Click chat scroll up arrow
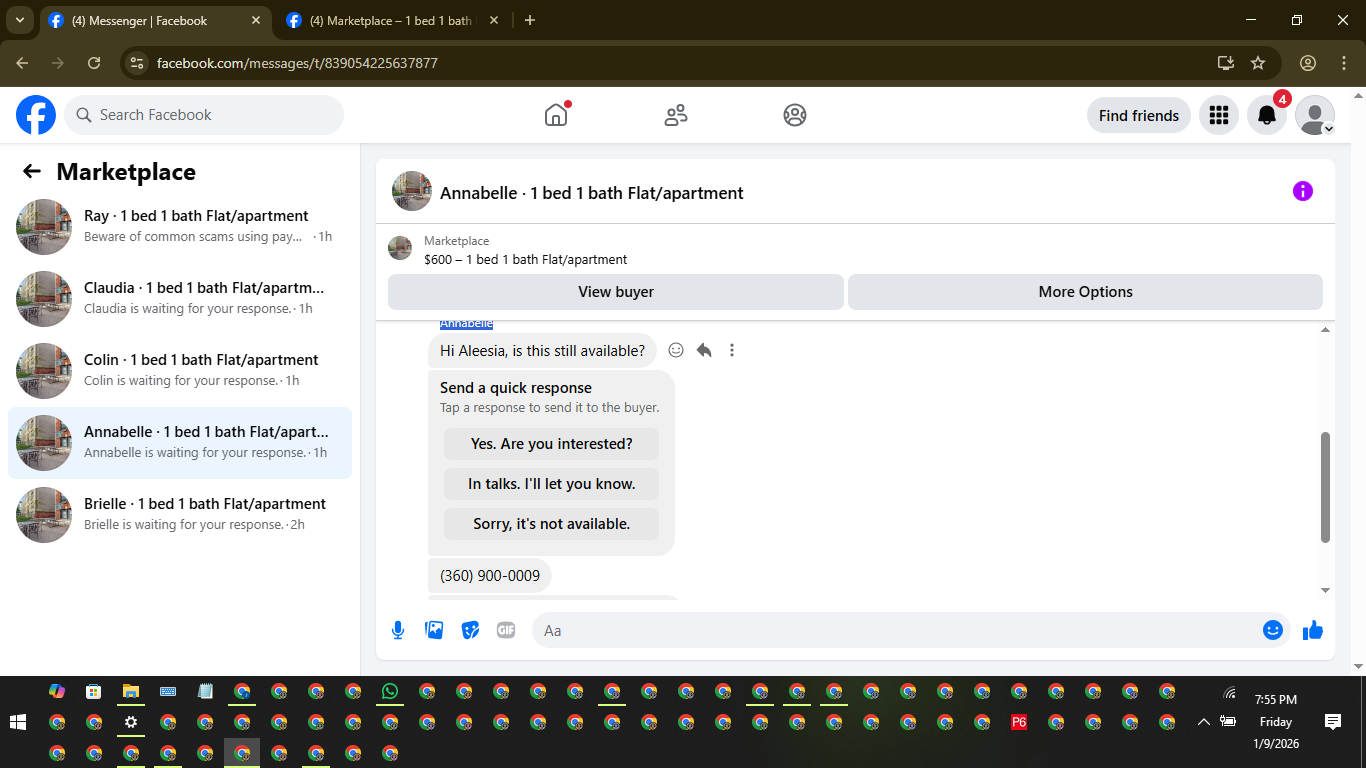 pos(1326,330)
